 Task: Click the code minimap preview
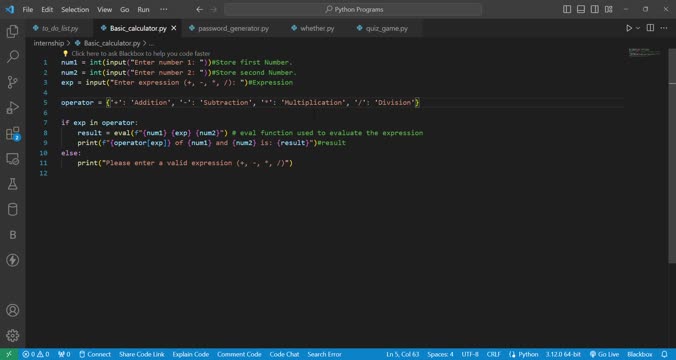click(644, 53)
